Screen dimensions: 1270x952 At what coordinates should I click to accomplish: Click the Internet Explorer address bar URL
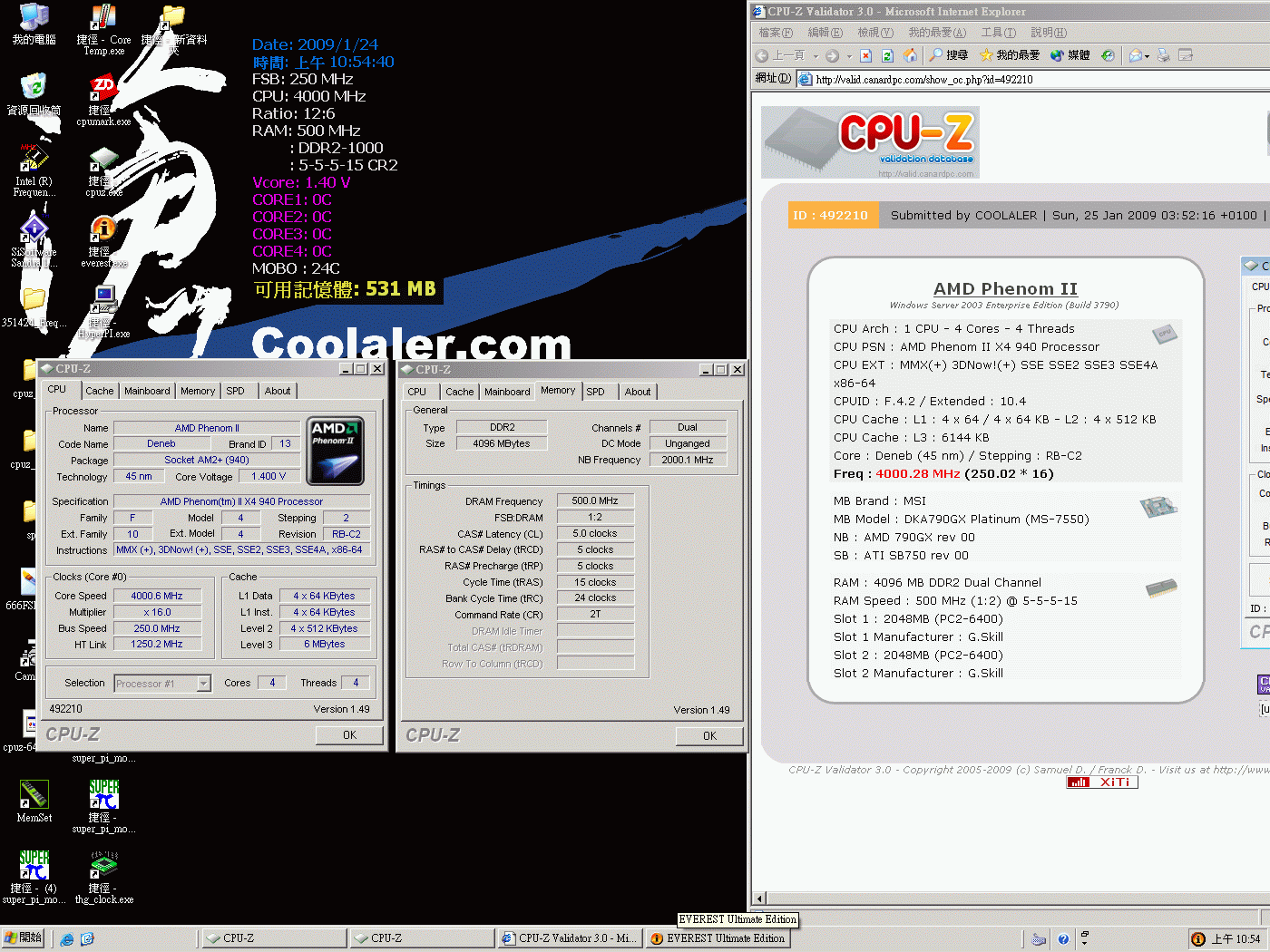(x=923, y=79)
